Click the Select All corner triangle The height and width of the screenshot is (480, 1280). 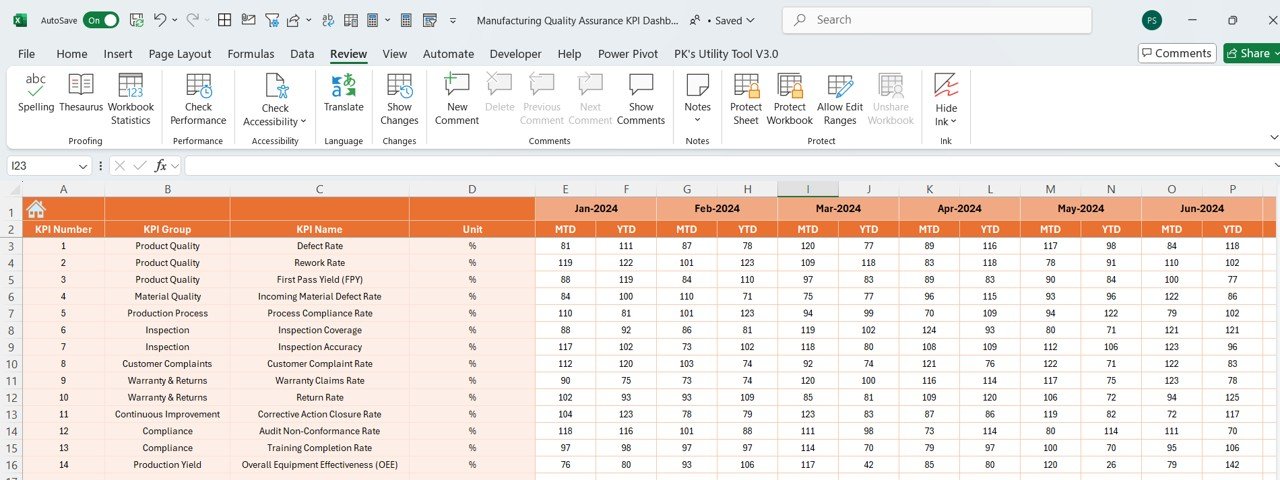point(15,189)
